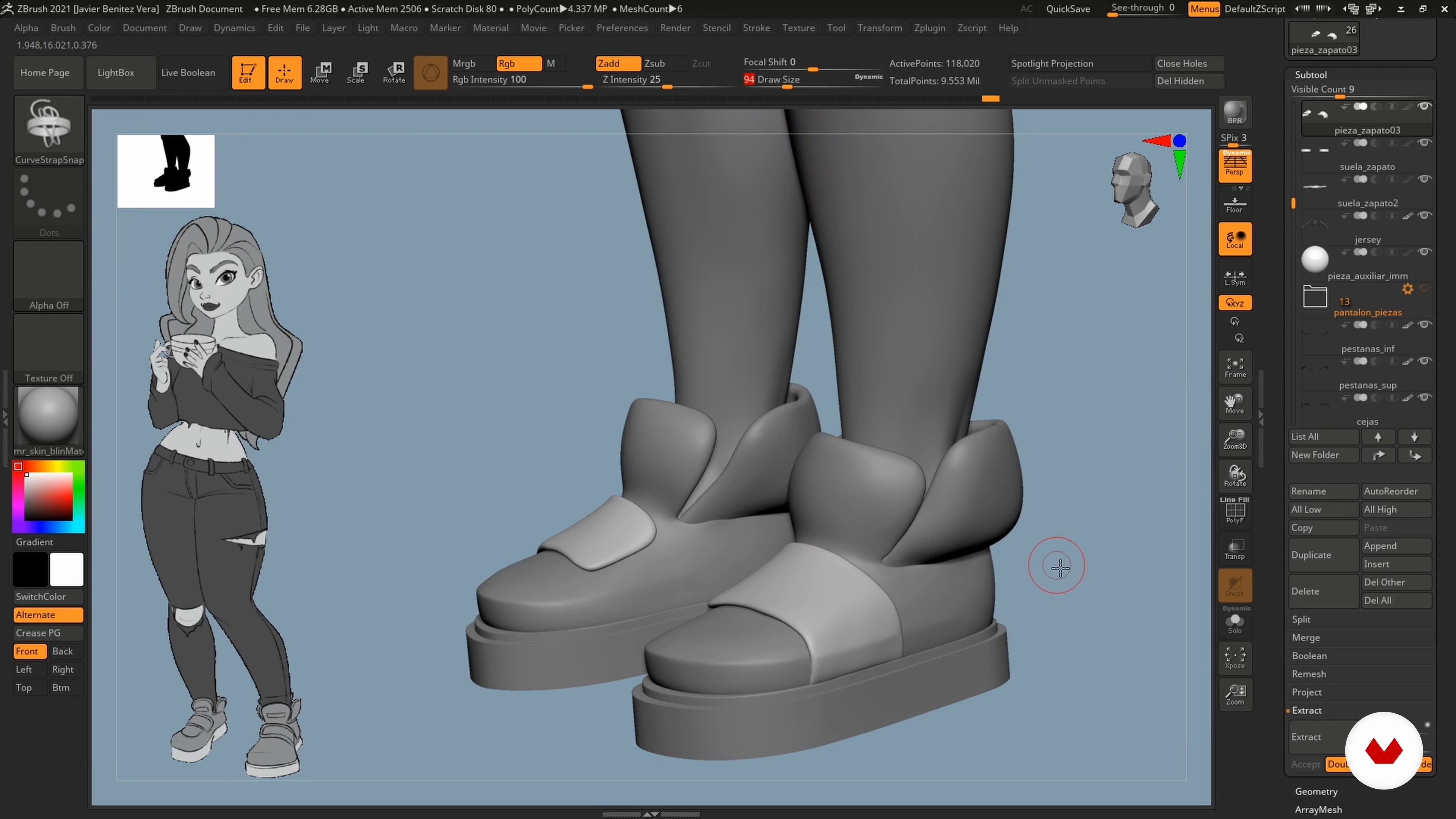The image size is (1456, 819).
Task: Open the Transform menu
Action: [879, 28]
